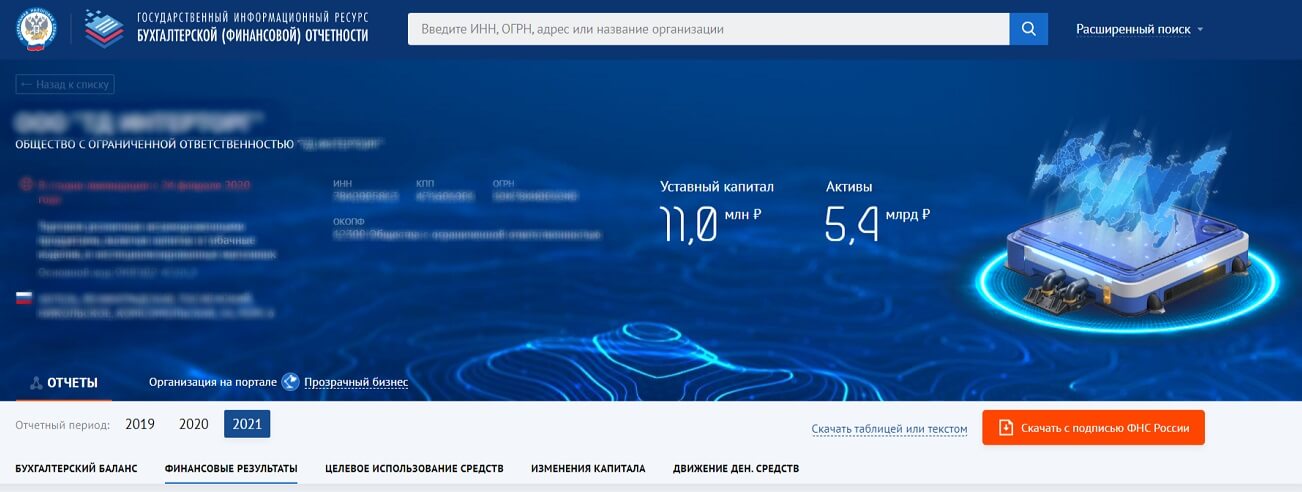Click the download icon on orange button

(x=1005, y=428)
